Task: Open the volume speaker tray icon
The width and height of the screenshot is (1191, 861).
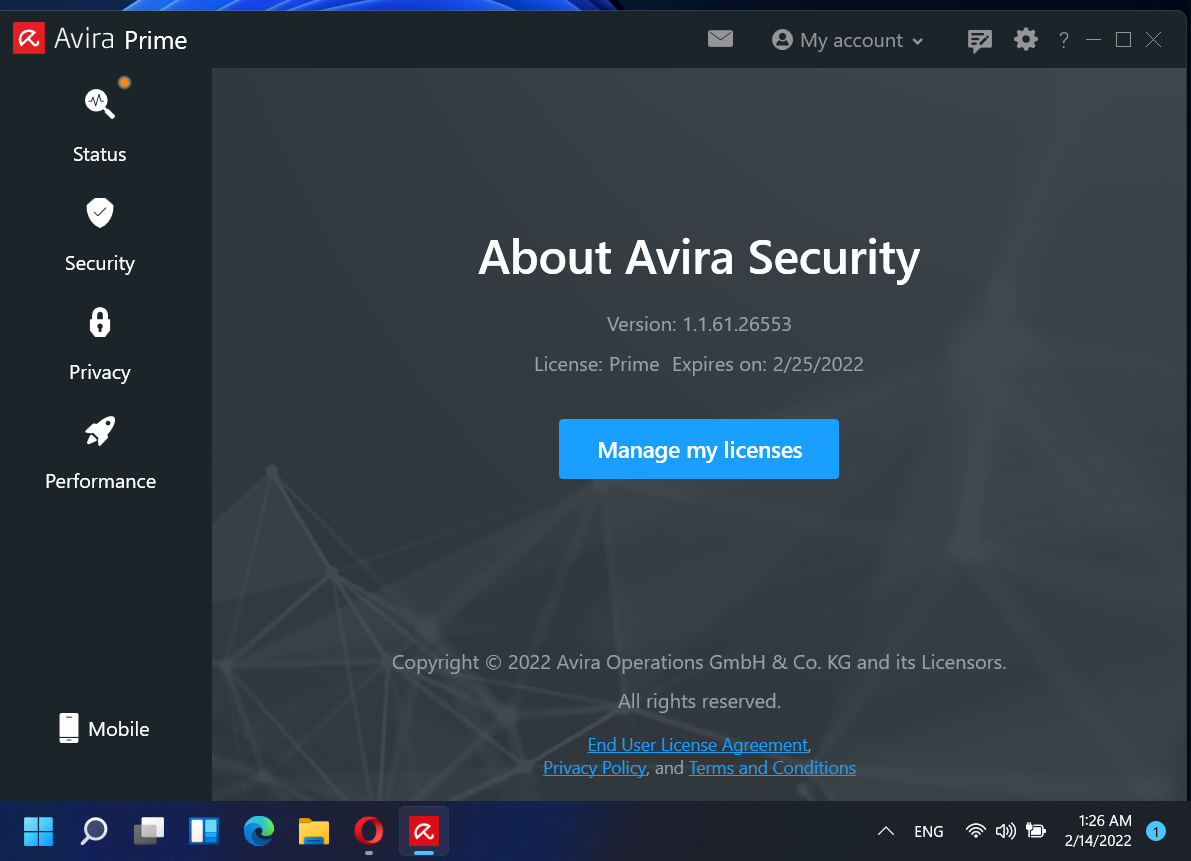Action: point(1006,831)
